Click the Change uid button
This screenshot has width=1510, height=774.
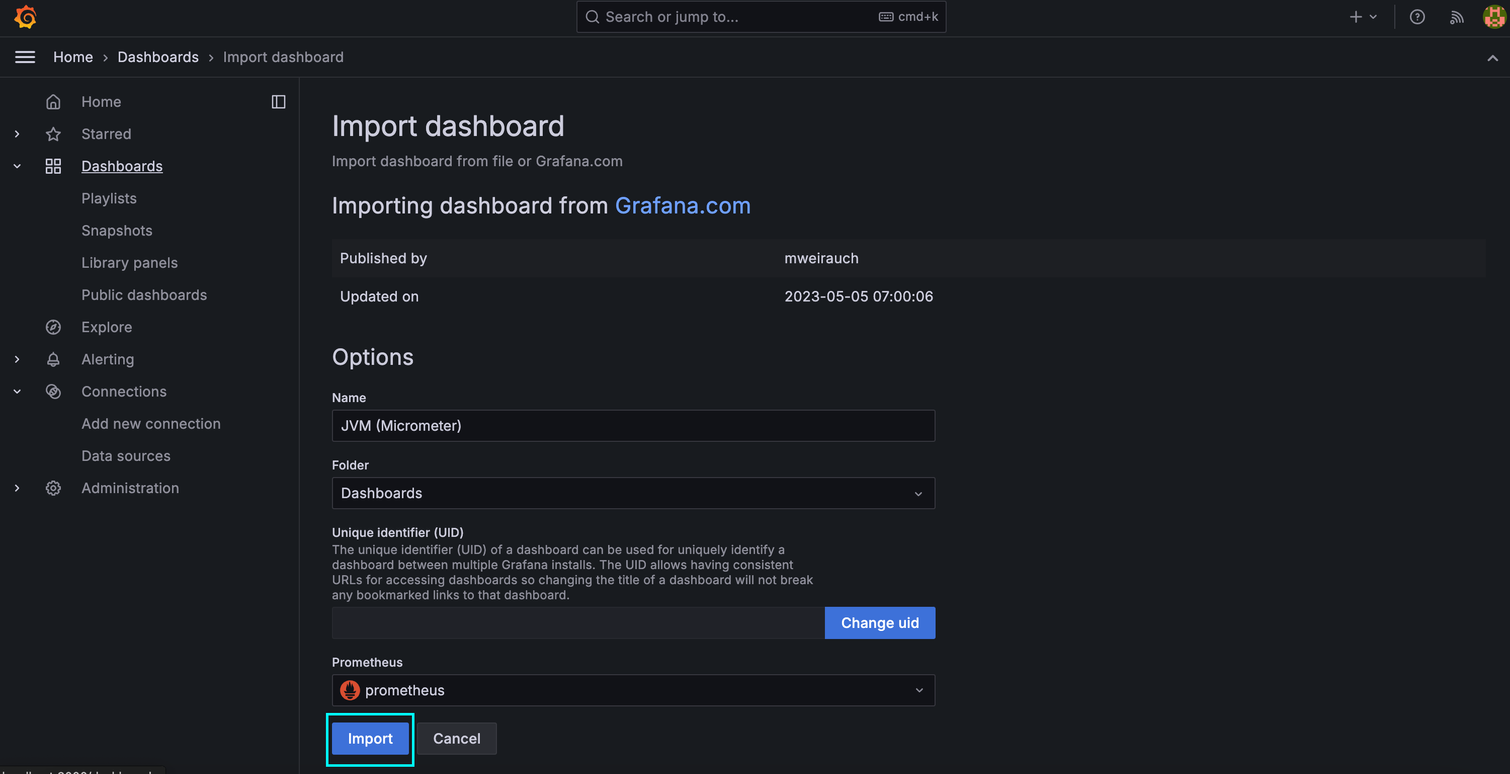pyautogui.click(x=880, y=623)
